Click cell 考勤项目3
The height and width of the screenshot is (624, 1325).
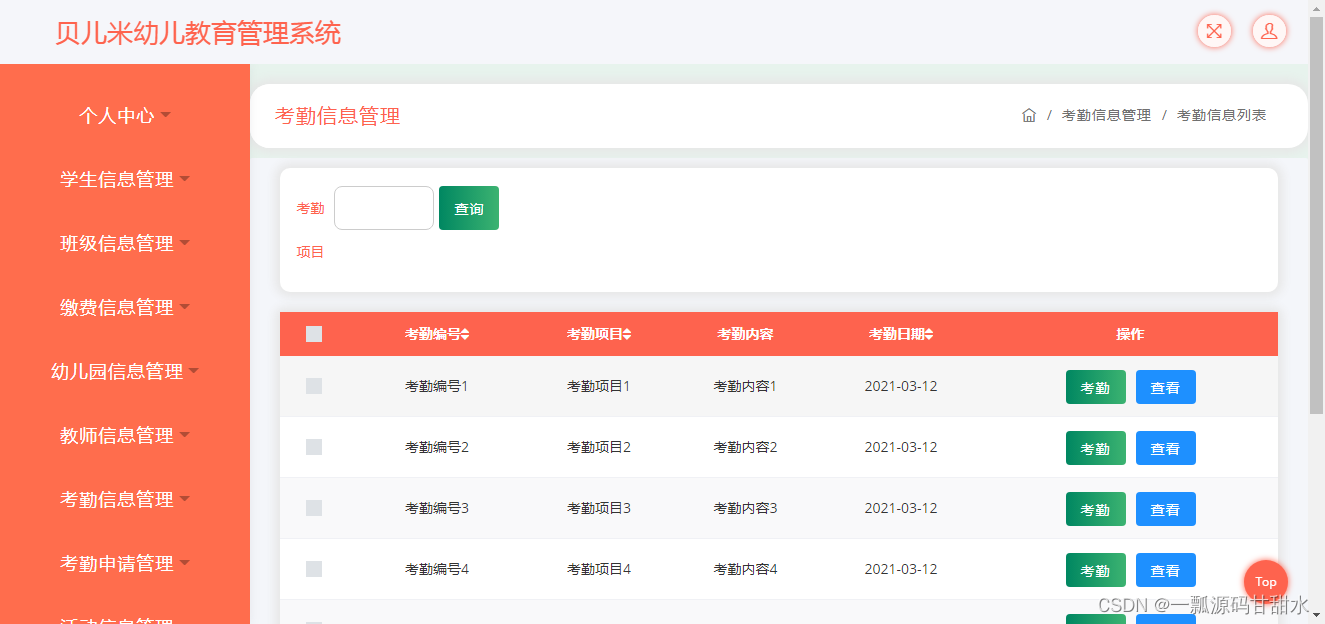pyautogui.click(x=599, y=508)
